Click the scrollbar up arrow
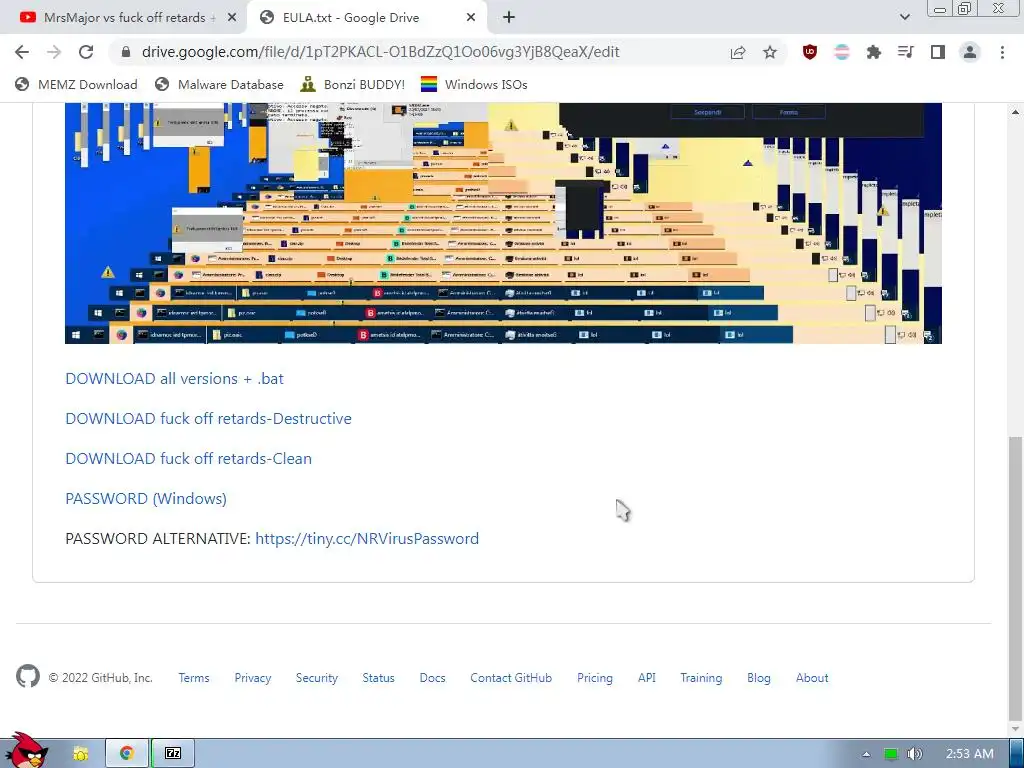 pyautogui.click(x=1016, y=112)
